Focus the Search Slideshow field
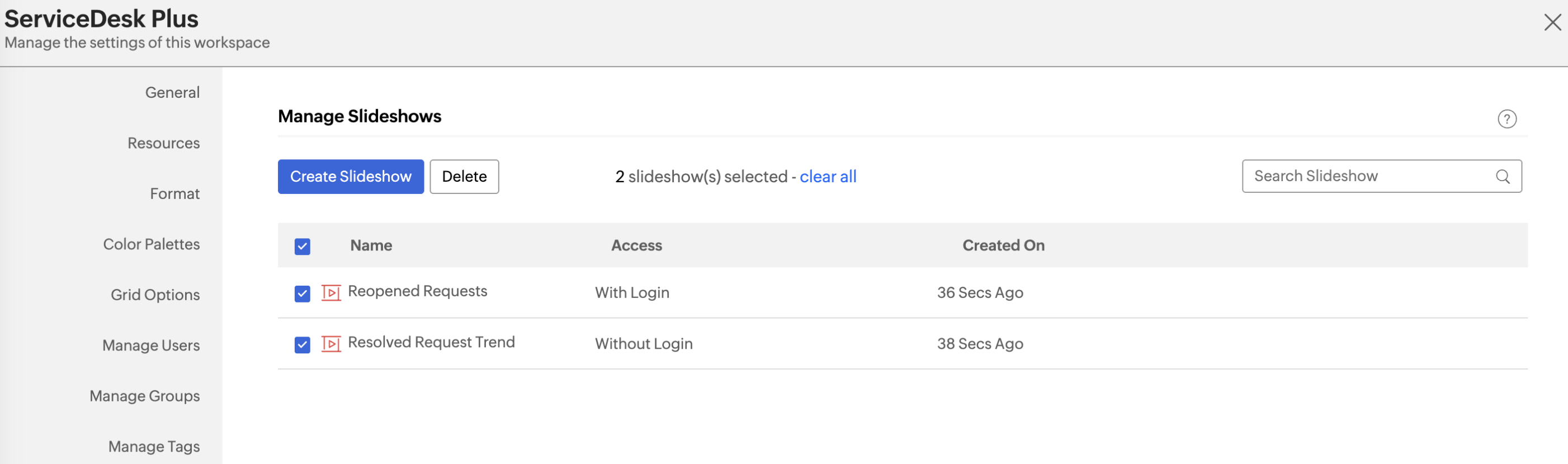 [x=1369, y=176]
